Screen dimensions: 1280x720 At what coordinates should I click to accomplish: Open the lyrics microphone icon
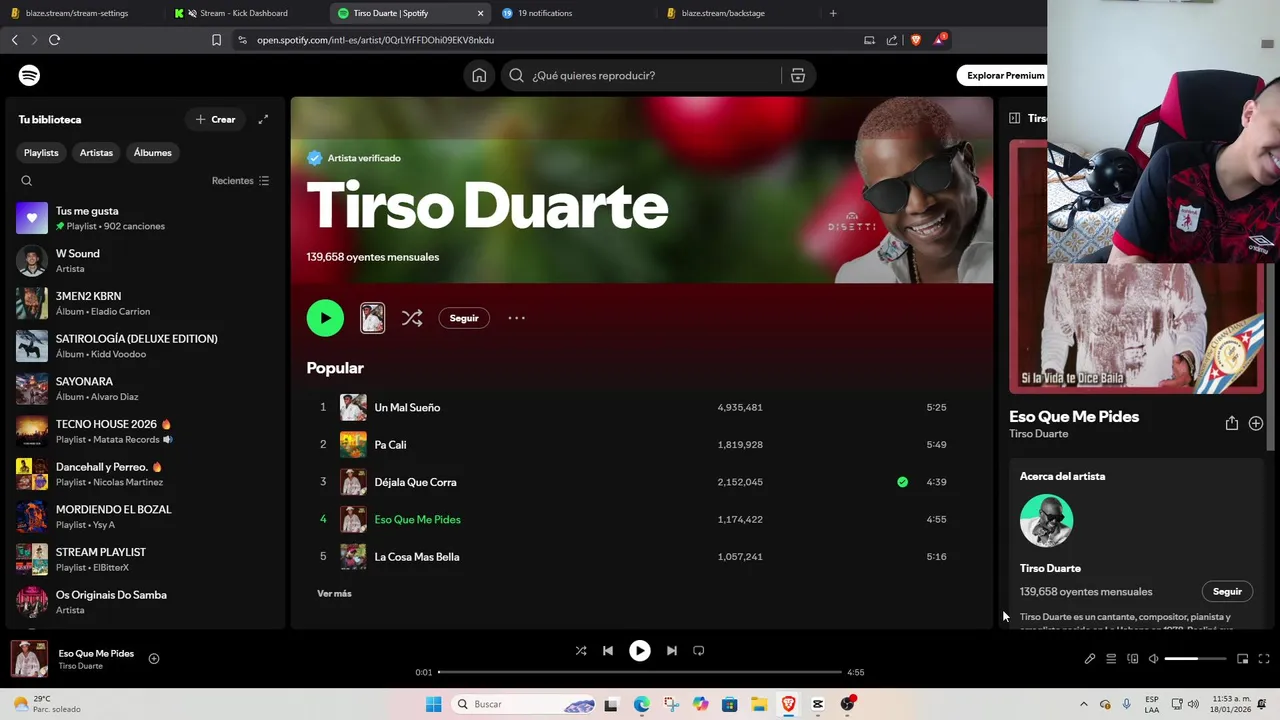coord(1090,659)
